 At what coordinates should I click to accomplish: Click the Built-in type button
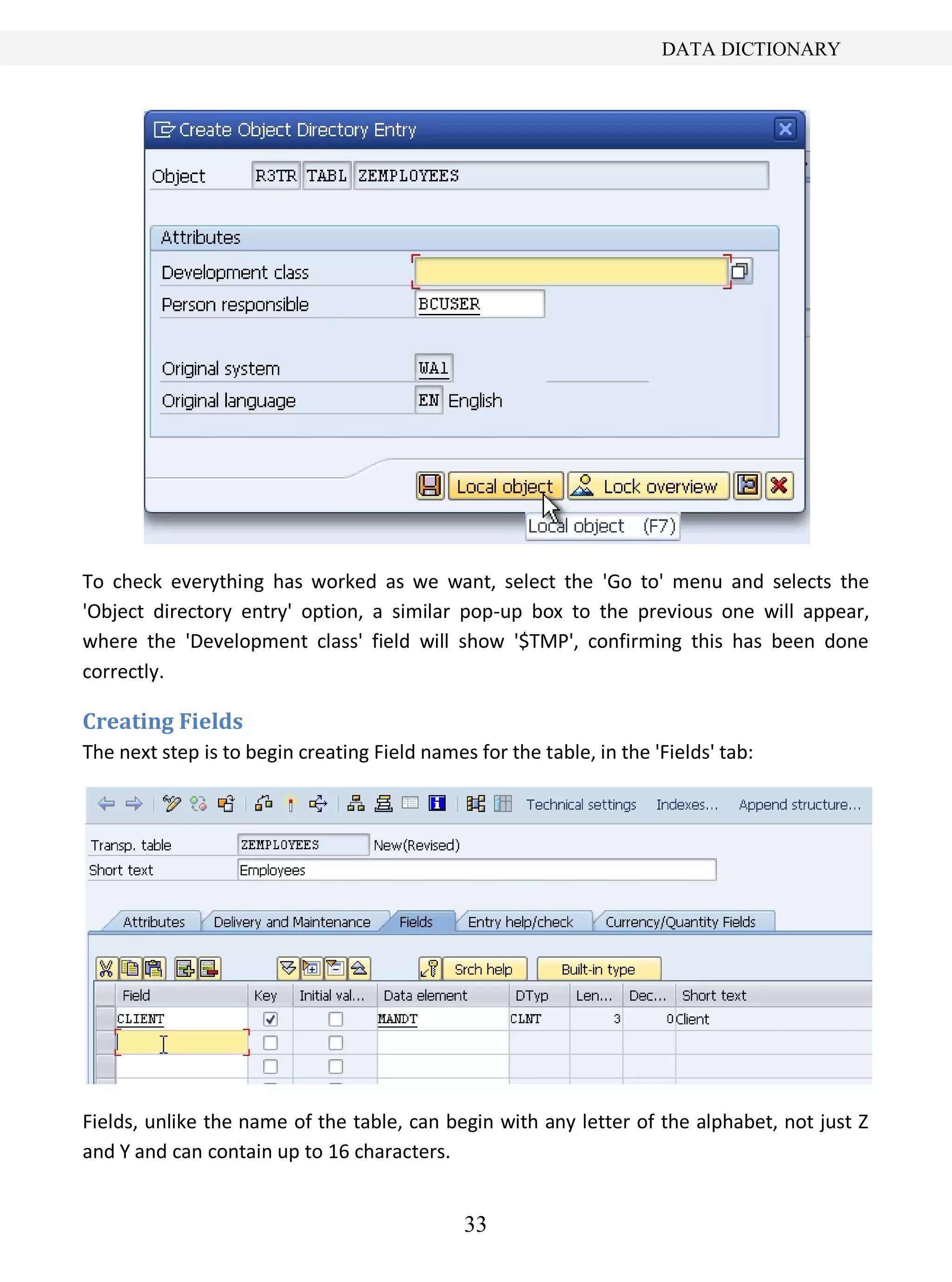pos(598,969)
